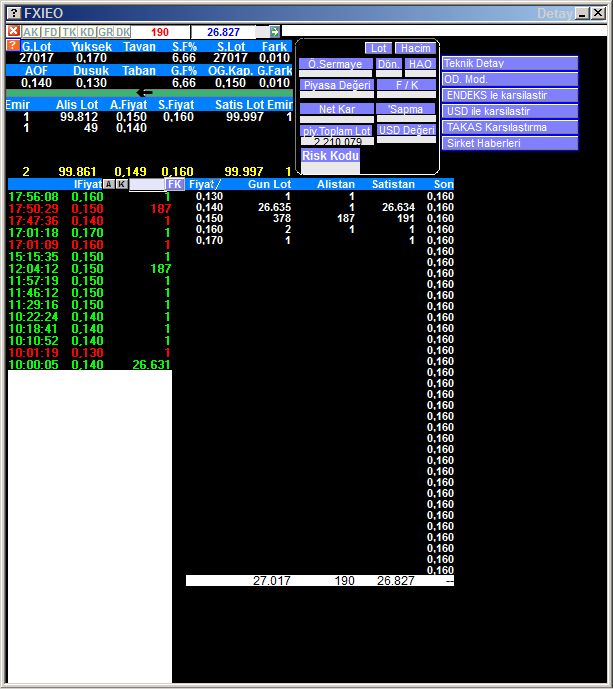Toggle the Hacim display mode
This screenshot has height=689, width=613.
(x=414, y=48)
